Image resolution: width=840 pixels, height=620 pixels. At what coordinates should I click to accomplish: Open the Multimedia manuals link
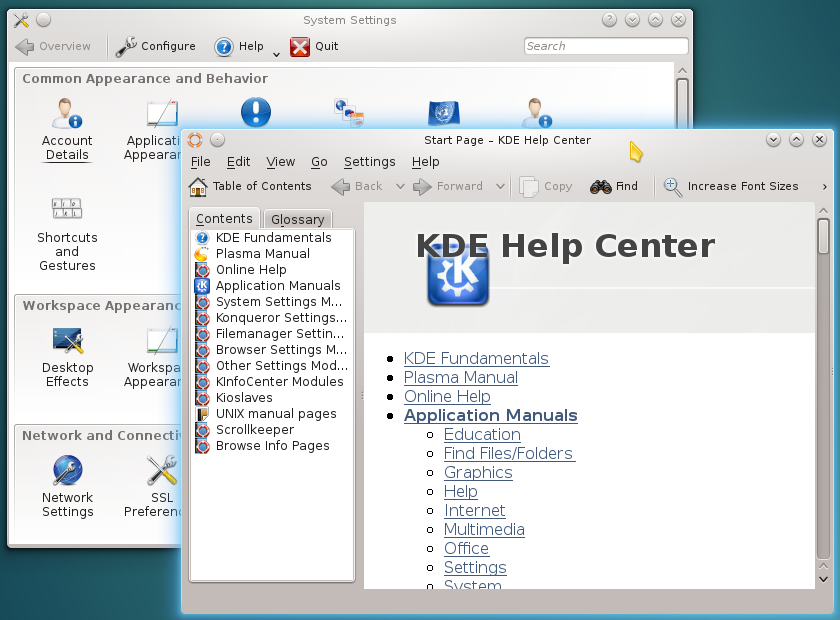click(484, 529)
